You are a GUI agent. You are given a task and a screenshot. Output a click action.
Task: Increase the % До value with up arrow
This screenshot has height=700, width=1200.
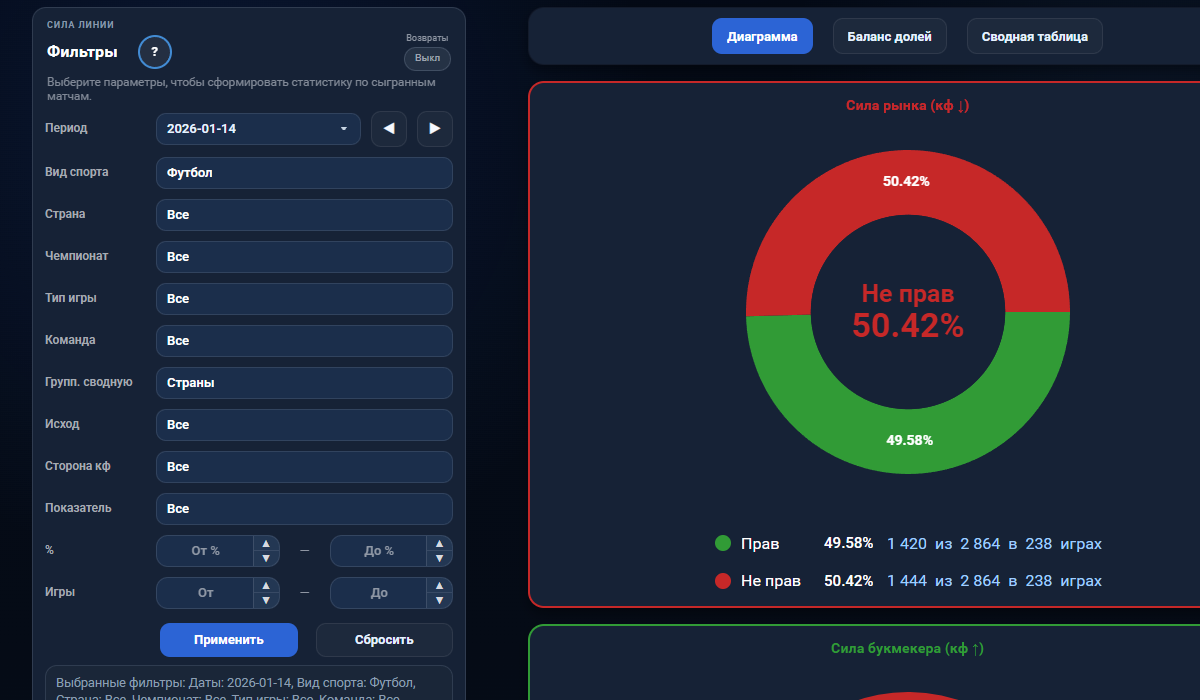(439, 544)
